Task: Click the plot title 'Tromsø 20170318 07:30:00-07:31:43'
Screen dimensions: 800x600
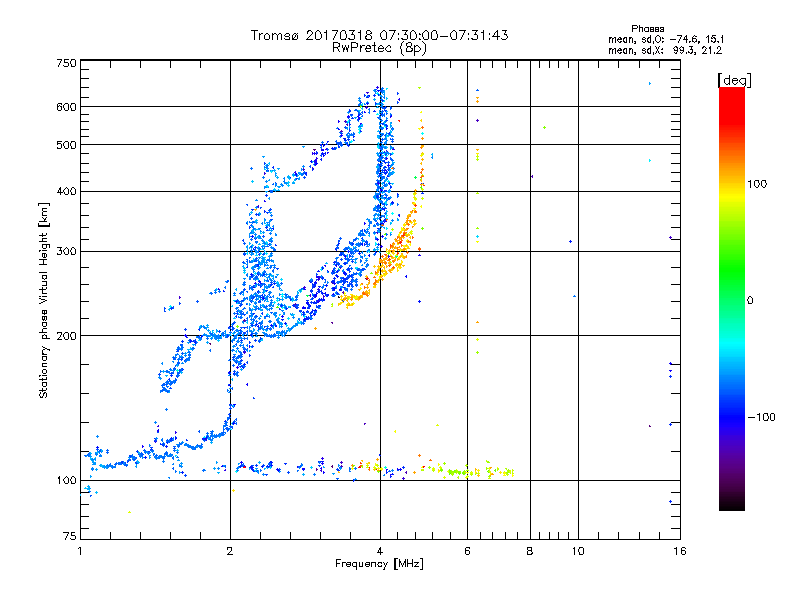Action: click(x=380, y=35)
